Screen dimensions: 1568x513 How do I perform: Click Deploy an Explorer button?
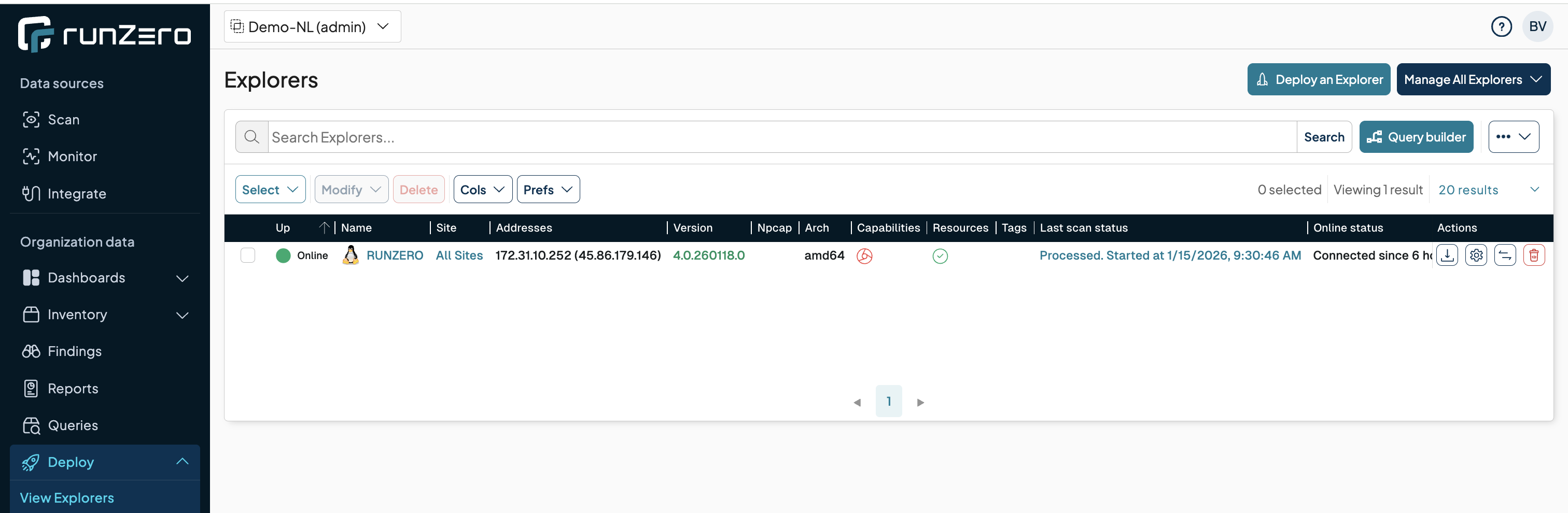tap(1319, 80)
